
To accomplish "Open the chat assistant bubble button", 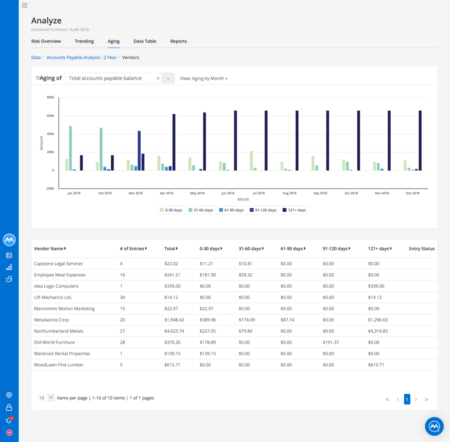I will click(434, 426).
